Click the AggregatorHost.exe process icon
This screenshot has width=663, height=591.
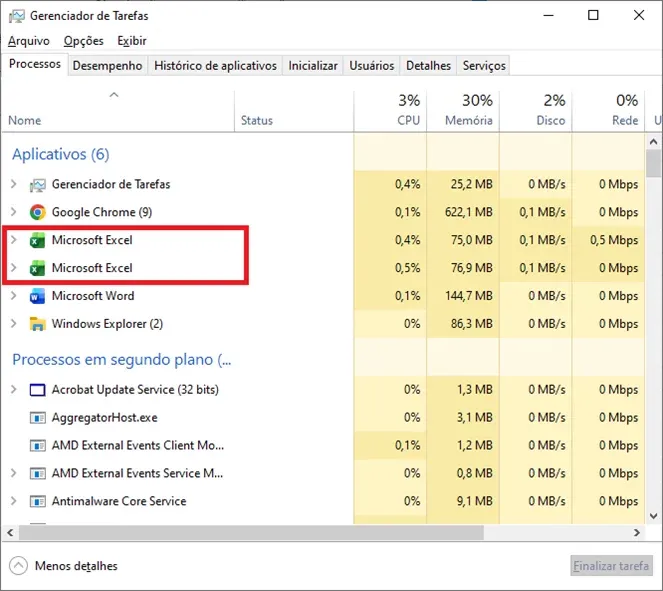[x=37, y=418]
